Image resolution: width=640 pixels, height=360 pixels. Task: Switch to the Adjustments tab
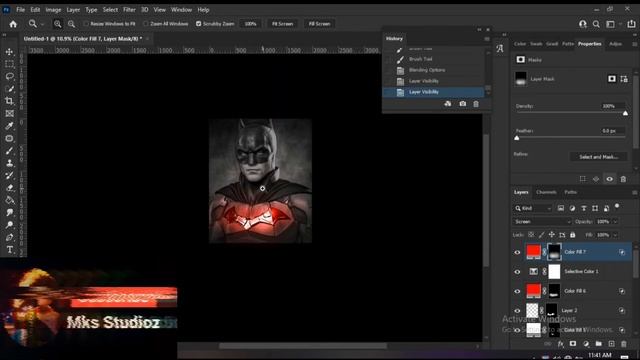point(615,44)
